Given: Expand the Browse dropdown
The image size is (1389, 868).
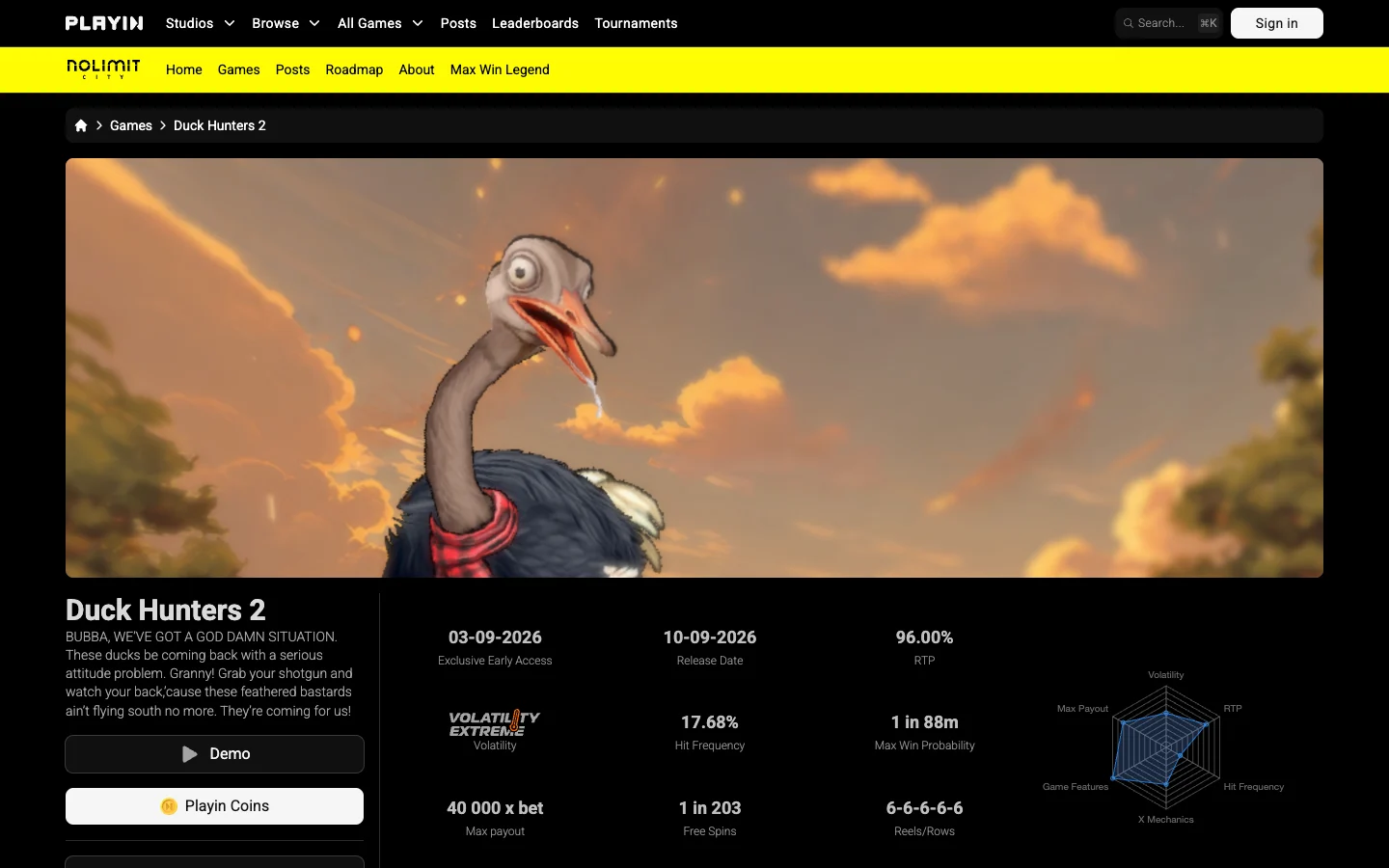Looking at the screenshot, I should (x=286, y=23).
